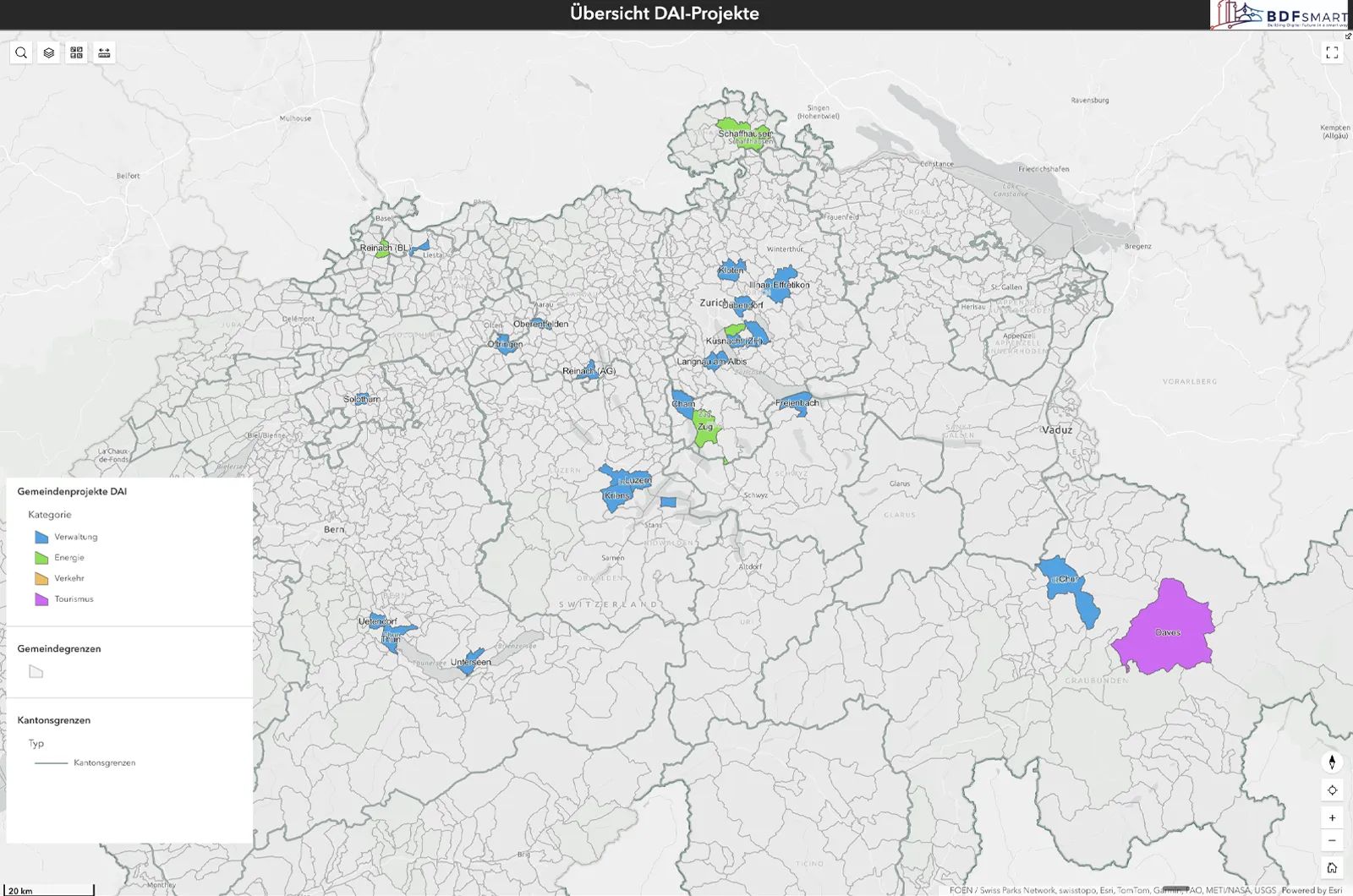Enter fullscreen map view
The height and width of the screenshot is (896, 1353).
[1332, 52]
